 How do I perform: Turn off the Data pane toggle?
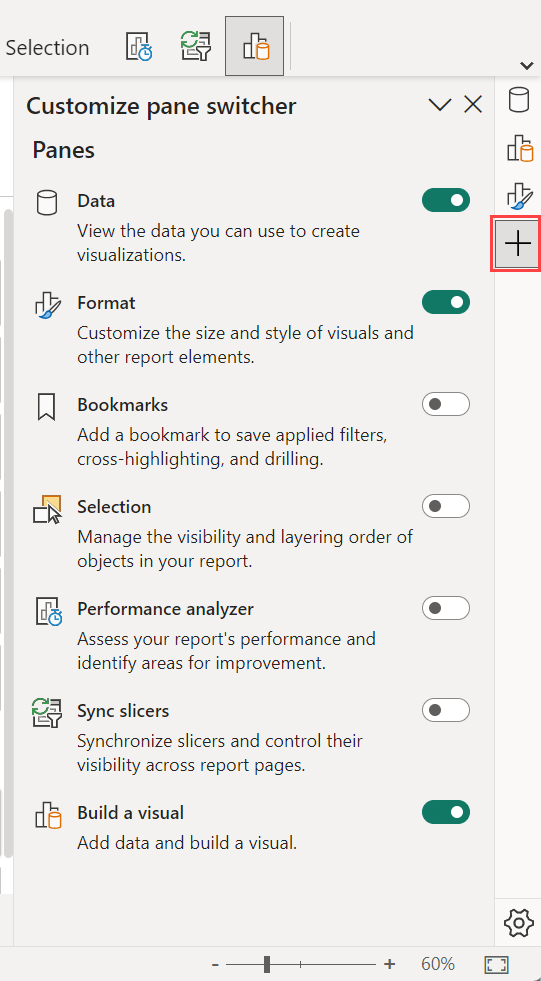click(446, 200)
